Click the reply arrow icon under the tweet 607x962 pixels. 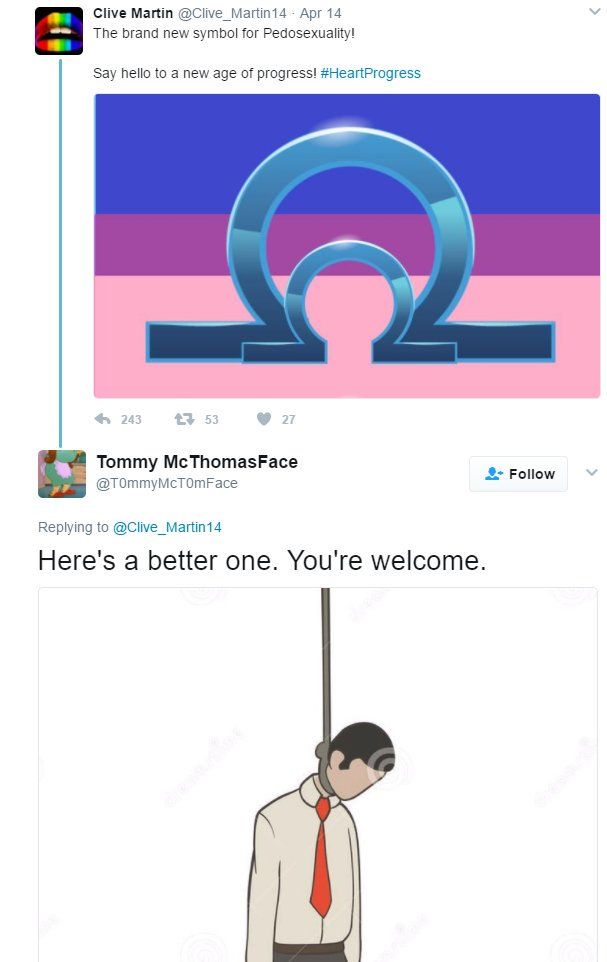click(102, 419)
